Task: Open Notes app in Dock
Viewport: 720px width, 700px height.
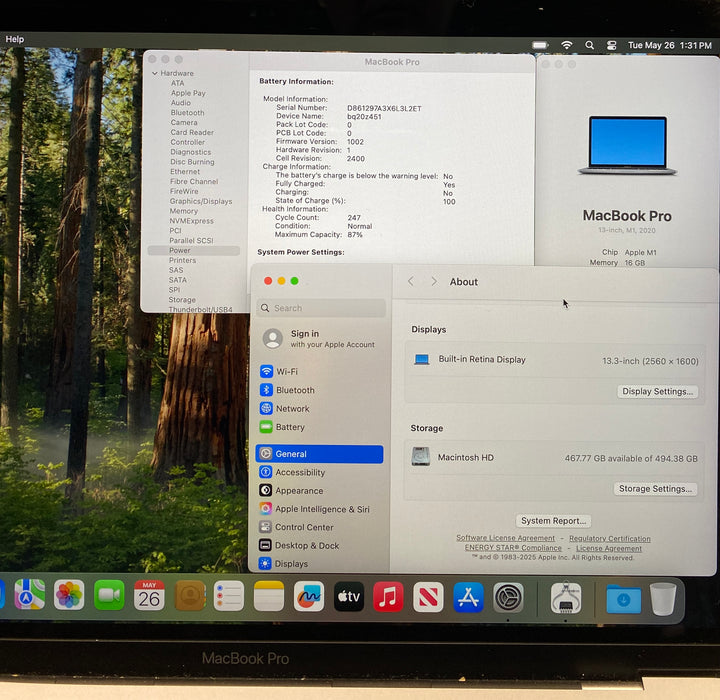Action: click(269, 596)
